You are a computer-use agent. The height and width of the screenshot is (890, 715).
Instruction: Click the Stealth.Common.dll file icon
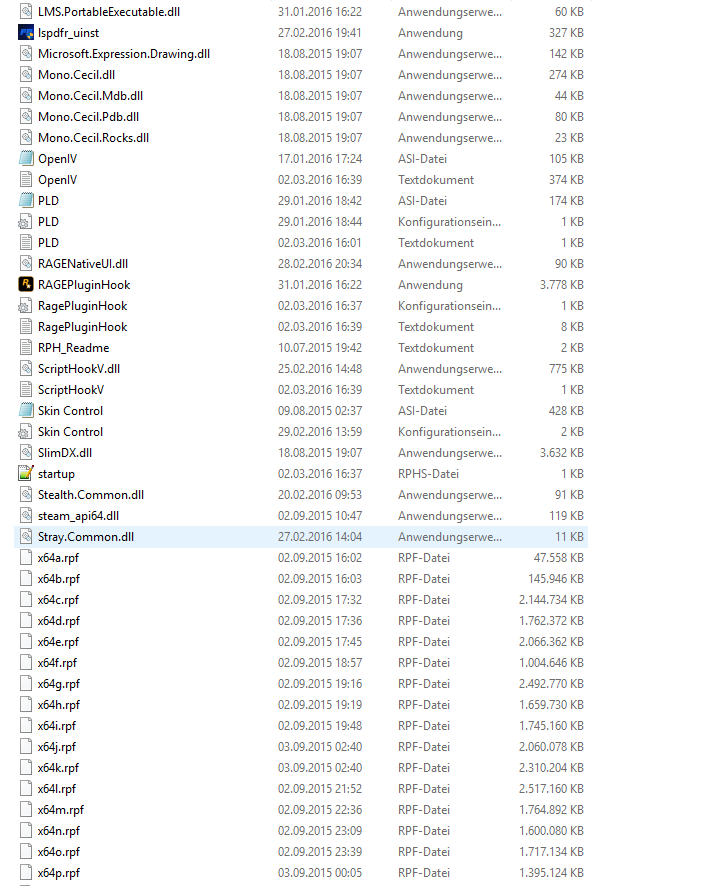(26, 495)
